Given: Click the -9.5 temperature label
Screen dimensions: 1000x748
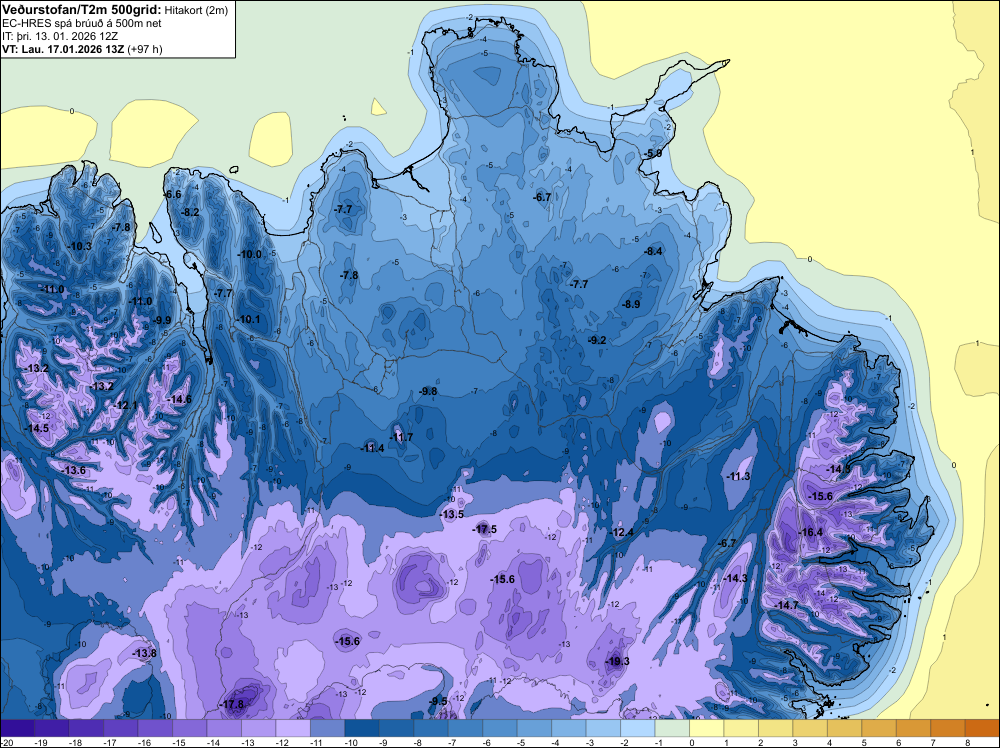Looking at the screenshot, I should [x=438, y=701].
